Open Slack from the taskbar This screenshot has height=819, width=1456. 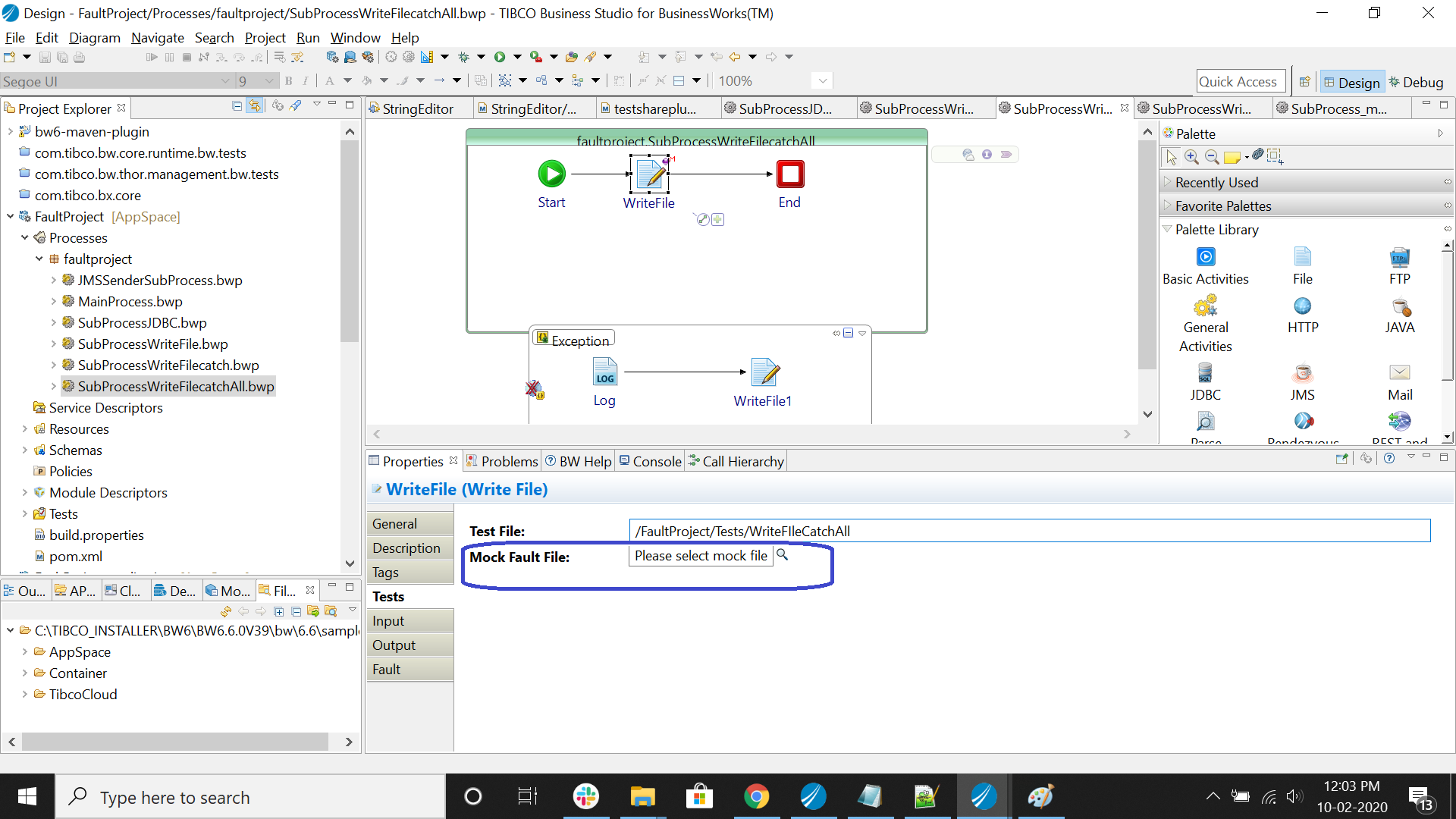click(585, 796)
